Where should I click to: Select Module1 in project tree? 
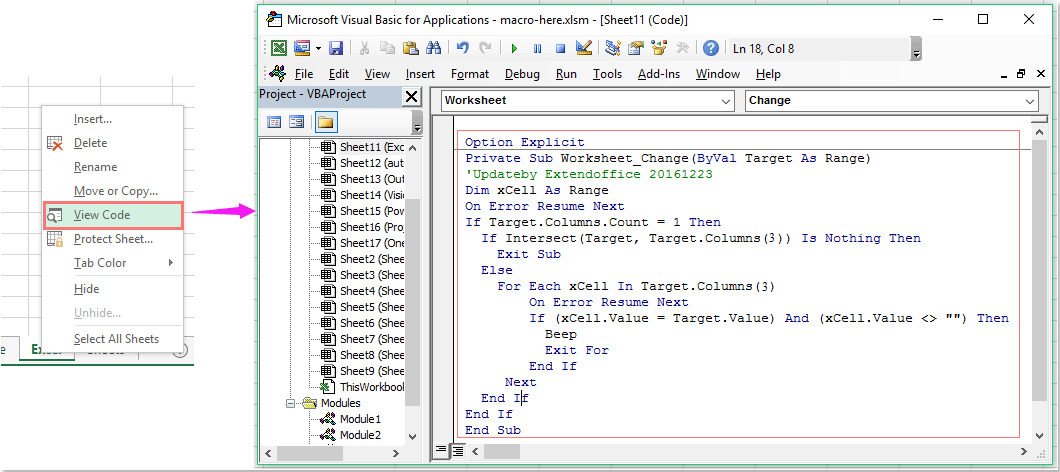359,419
